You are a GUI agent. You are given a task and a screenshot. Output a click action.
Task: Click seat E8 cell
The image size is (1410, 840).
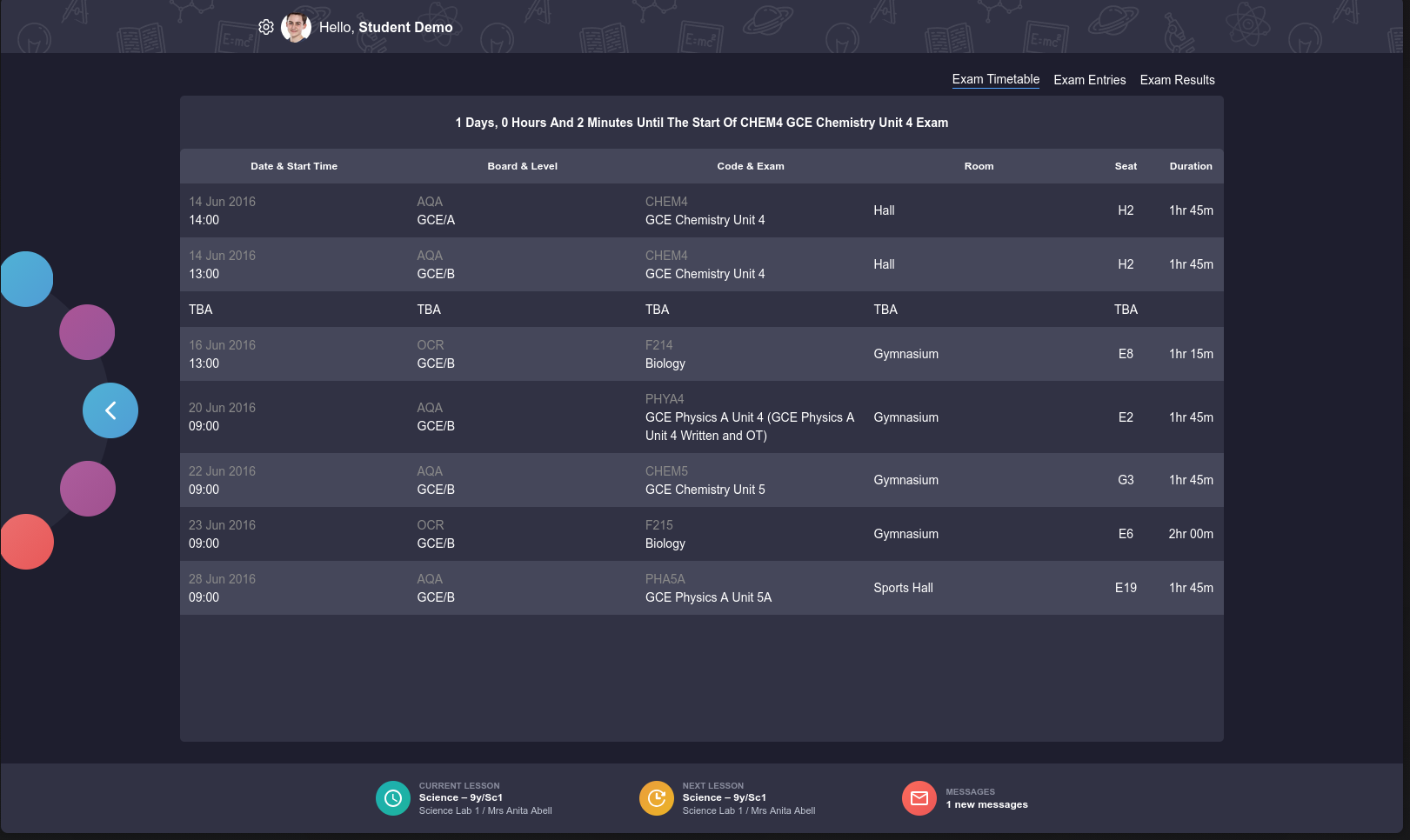1126,354
